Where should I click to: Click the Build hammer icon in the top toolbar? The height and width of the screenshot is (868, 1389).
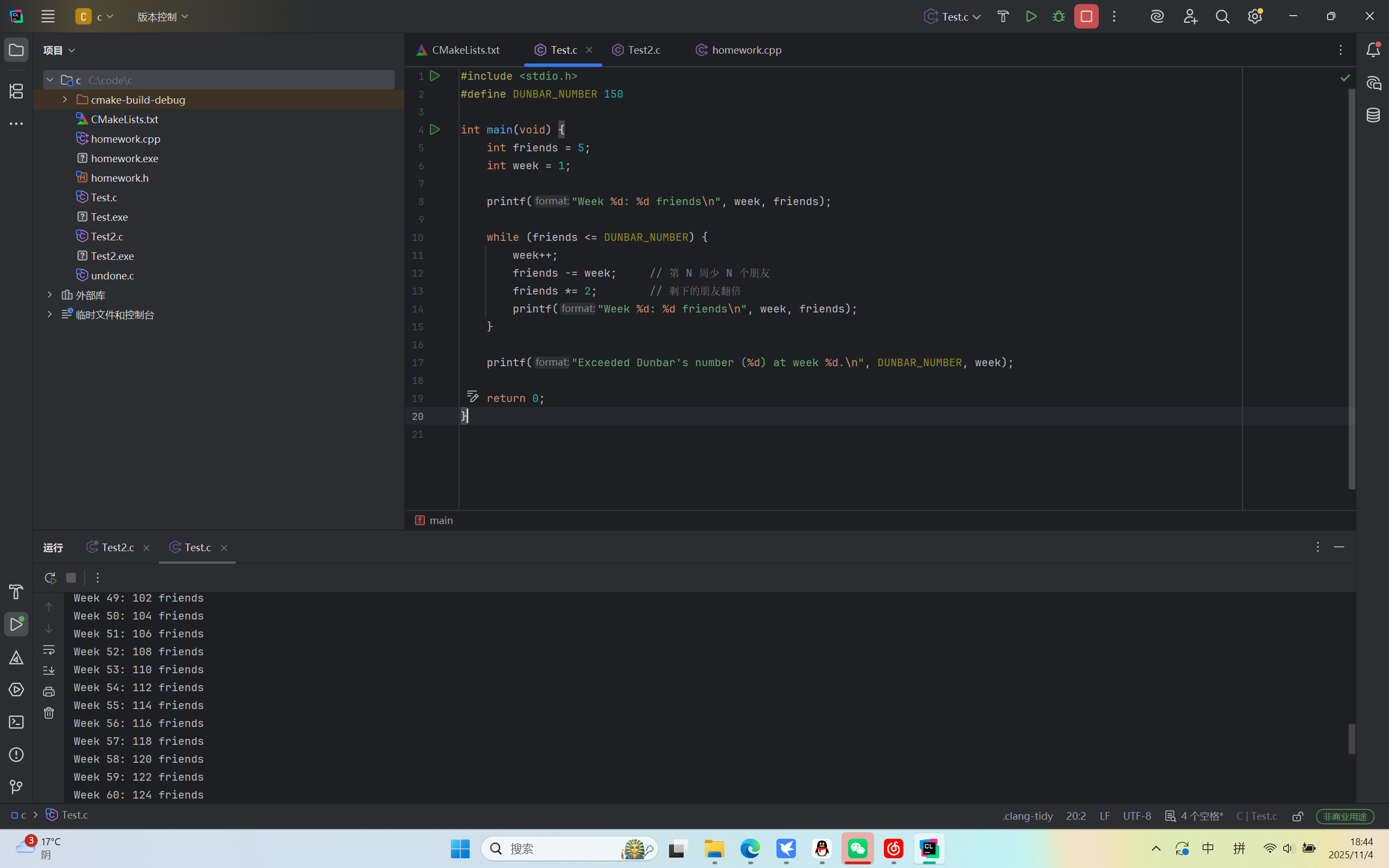point(1003,17)
